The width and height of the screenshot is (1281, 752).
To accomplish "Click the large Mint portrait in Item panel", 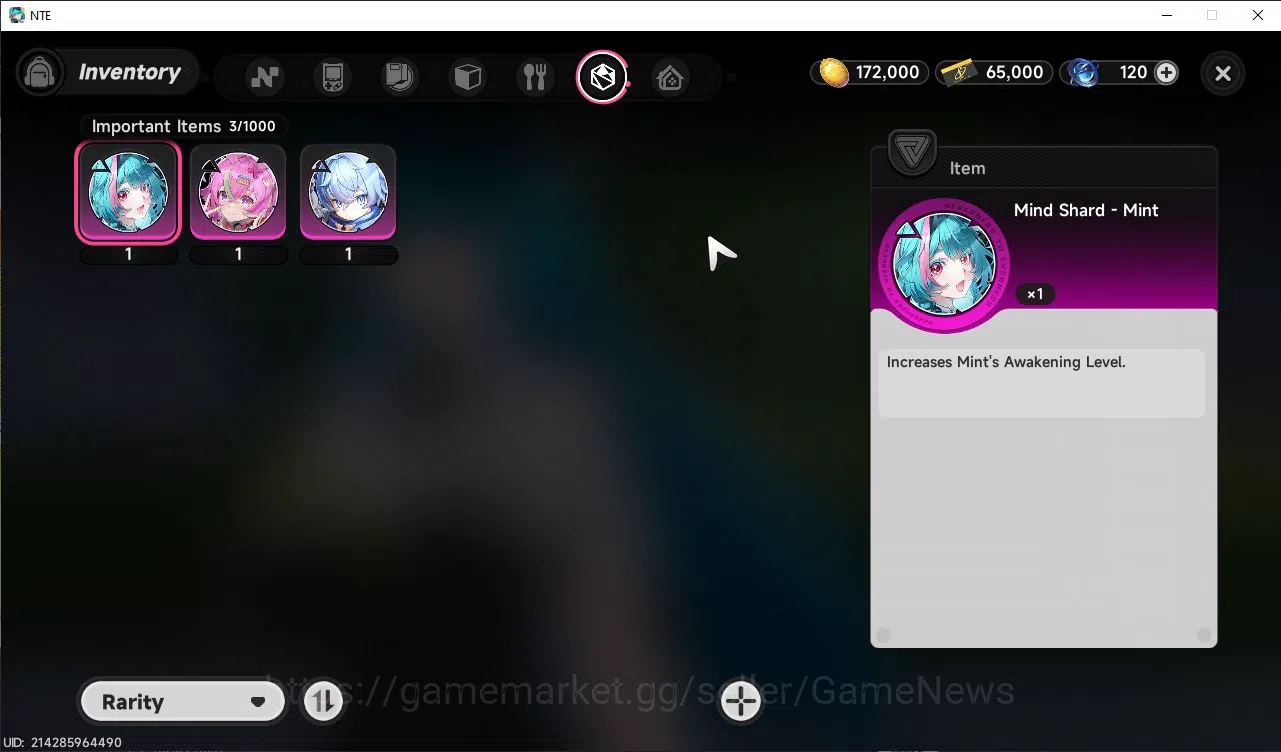I will (944, 265).
